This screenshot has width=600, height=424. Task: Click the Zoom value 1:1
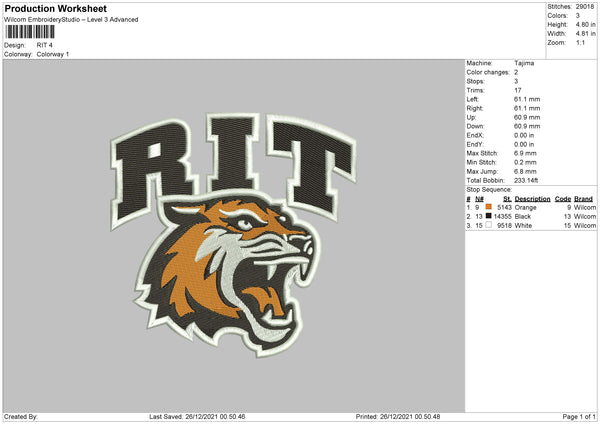point(580,42)
